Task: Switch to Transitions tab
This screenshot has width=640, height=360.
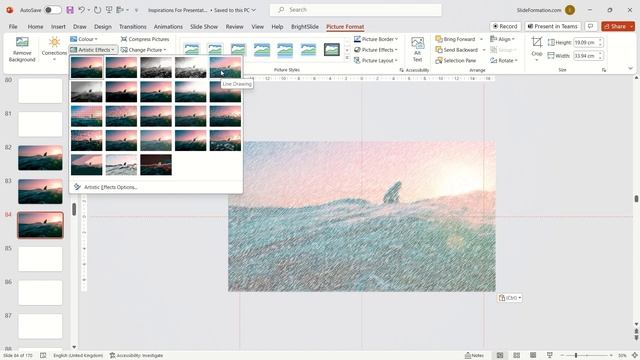Action: tap(133, 27)
